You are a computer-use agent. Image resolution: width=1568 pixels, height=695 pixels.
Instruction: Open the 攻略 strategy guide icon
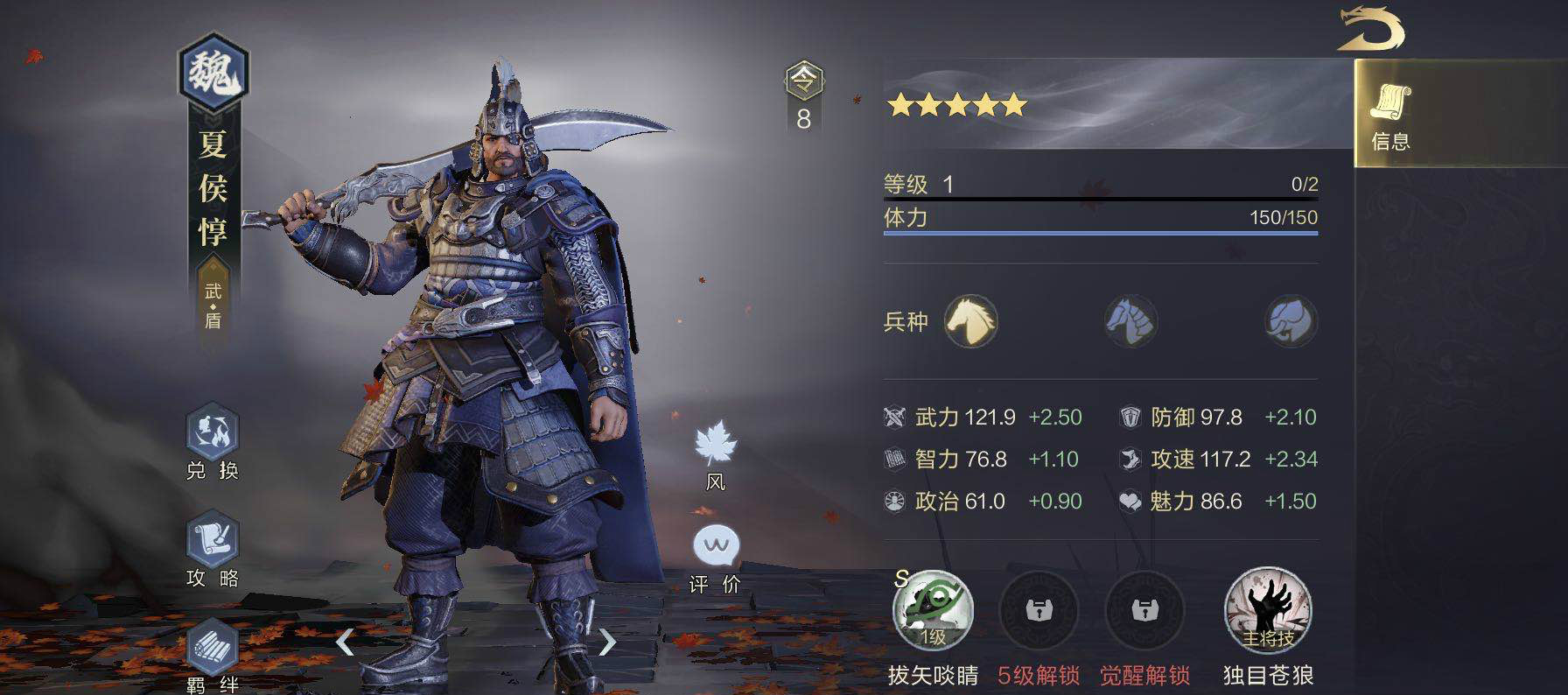213,538
